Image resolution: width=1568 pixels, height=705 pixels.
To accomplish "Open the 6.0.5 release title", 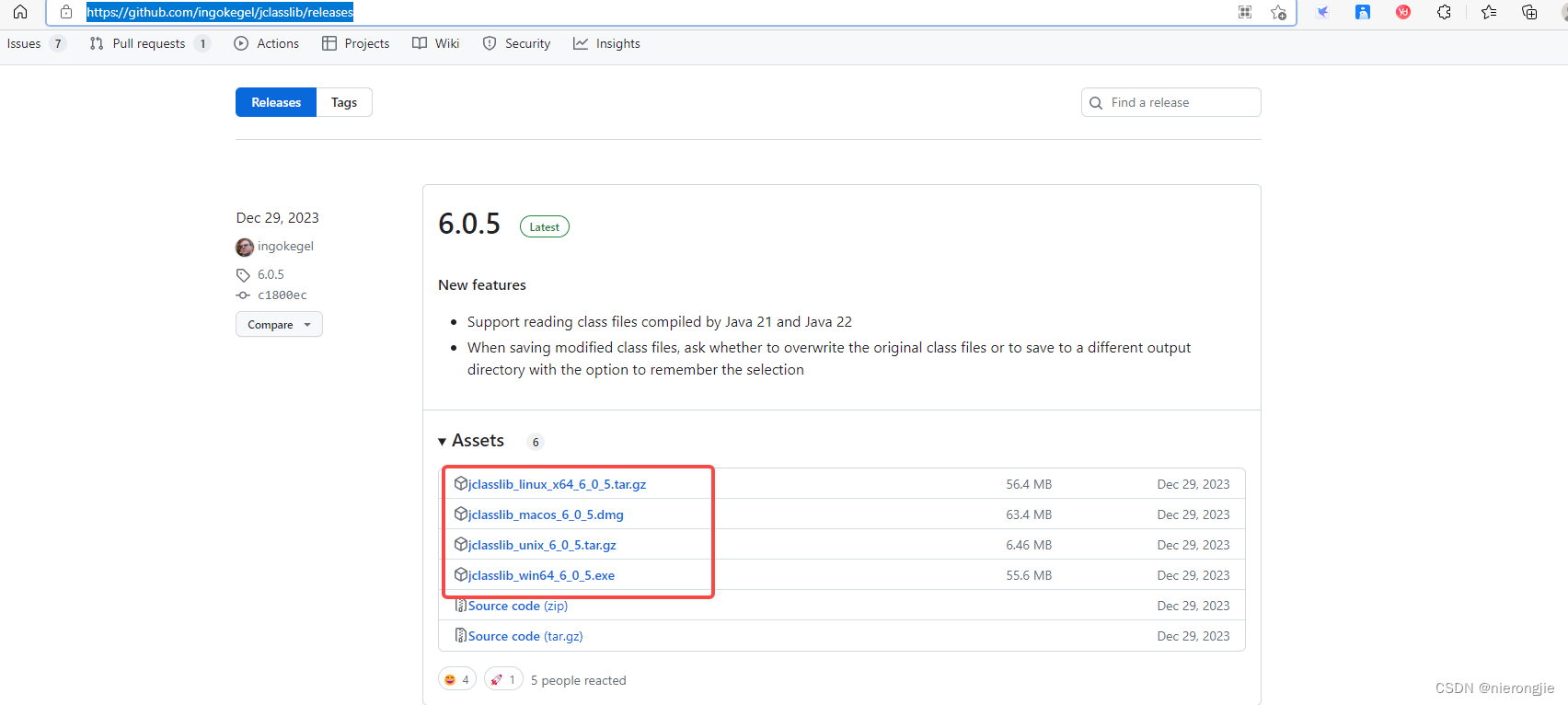I will click(x=469, y=224).
